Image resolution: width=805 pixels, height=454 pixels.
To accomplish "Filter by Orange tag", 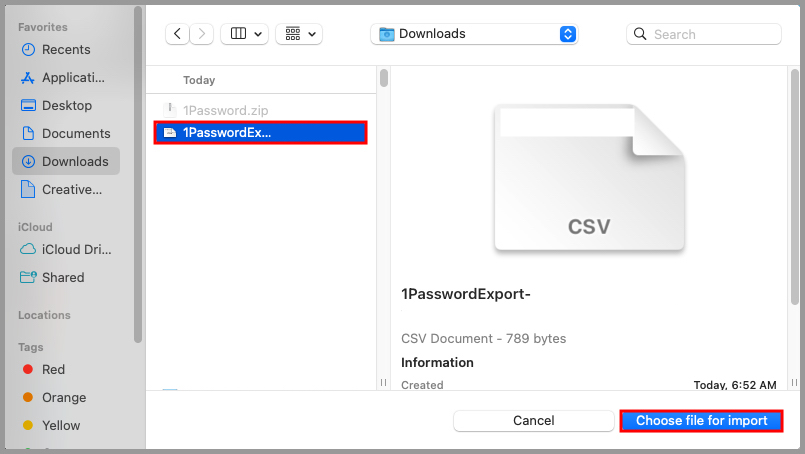I will pyautogui.click(x=63, y=397).
